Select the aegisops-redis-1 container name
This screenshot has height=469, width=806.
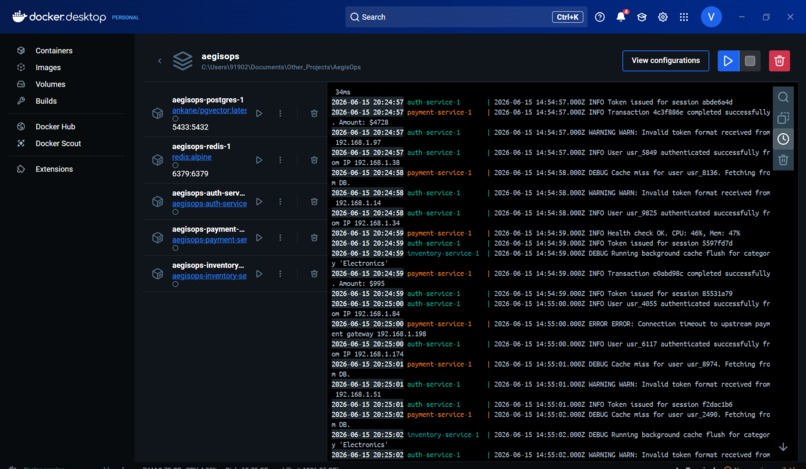[x=201, y=147]
